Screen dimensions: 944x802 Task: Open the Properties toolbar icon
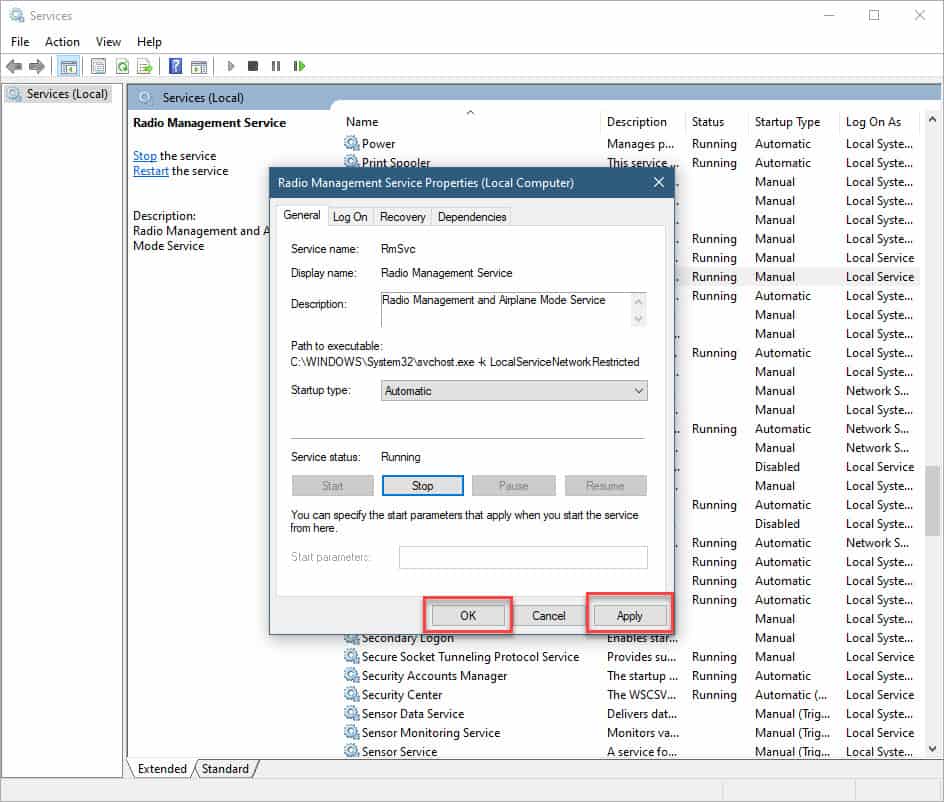point(98,66)
